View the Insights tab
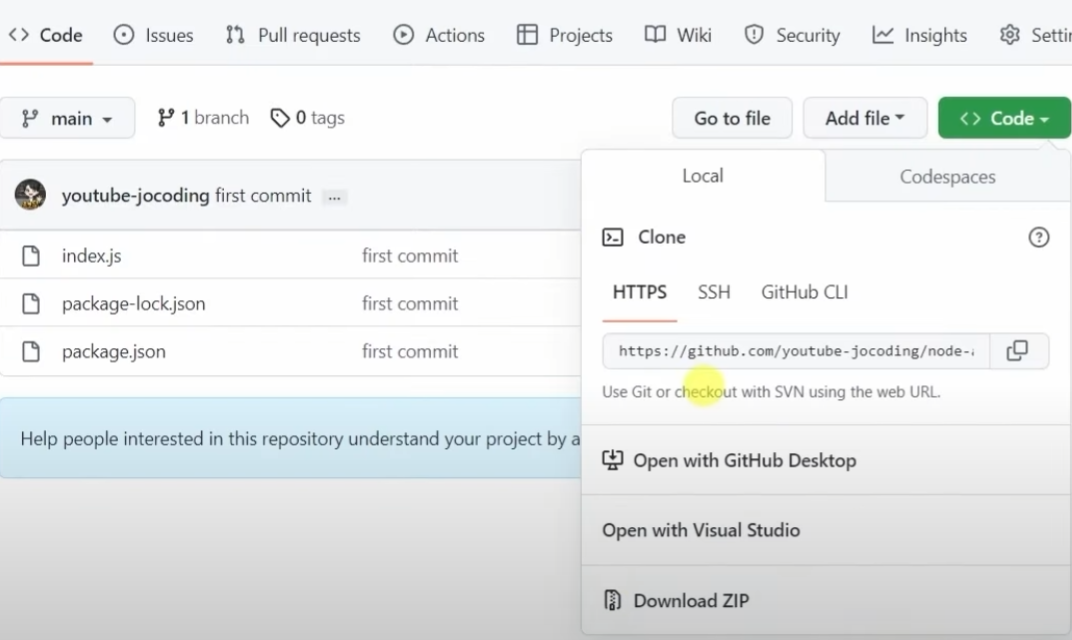The height and width of the screenshot is (640, 1072). [920, 35]
